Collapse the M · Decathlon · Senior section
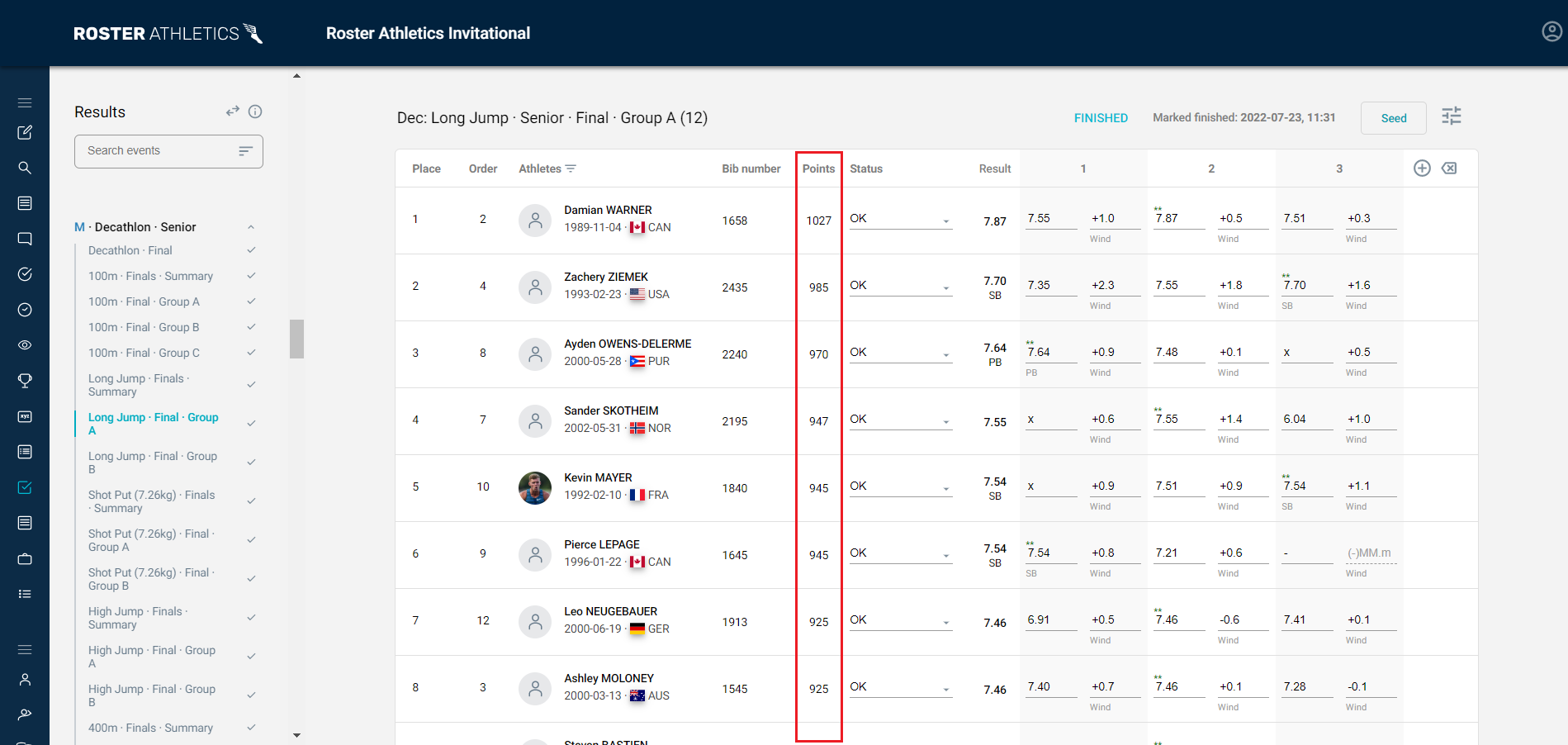1568x745 pixels. click(x=251, y=226)
